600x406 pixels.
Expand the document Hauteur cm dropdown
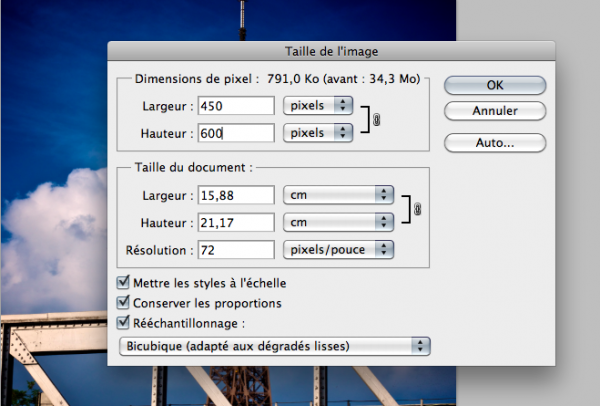tap(338, 221)
